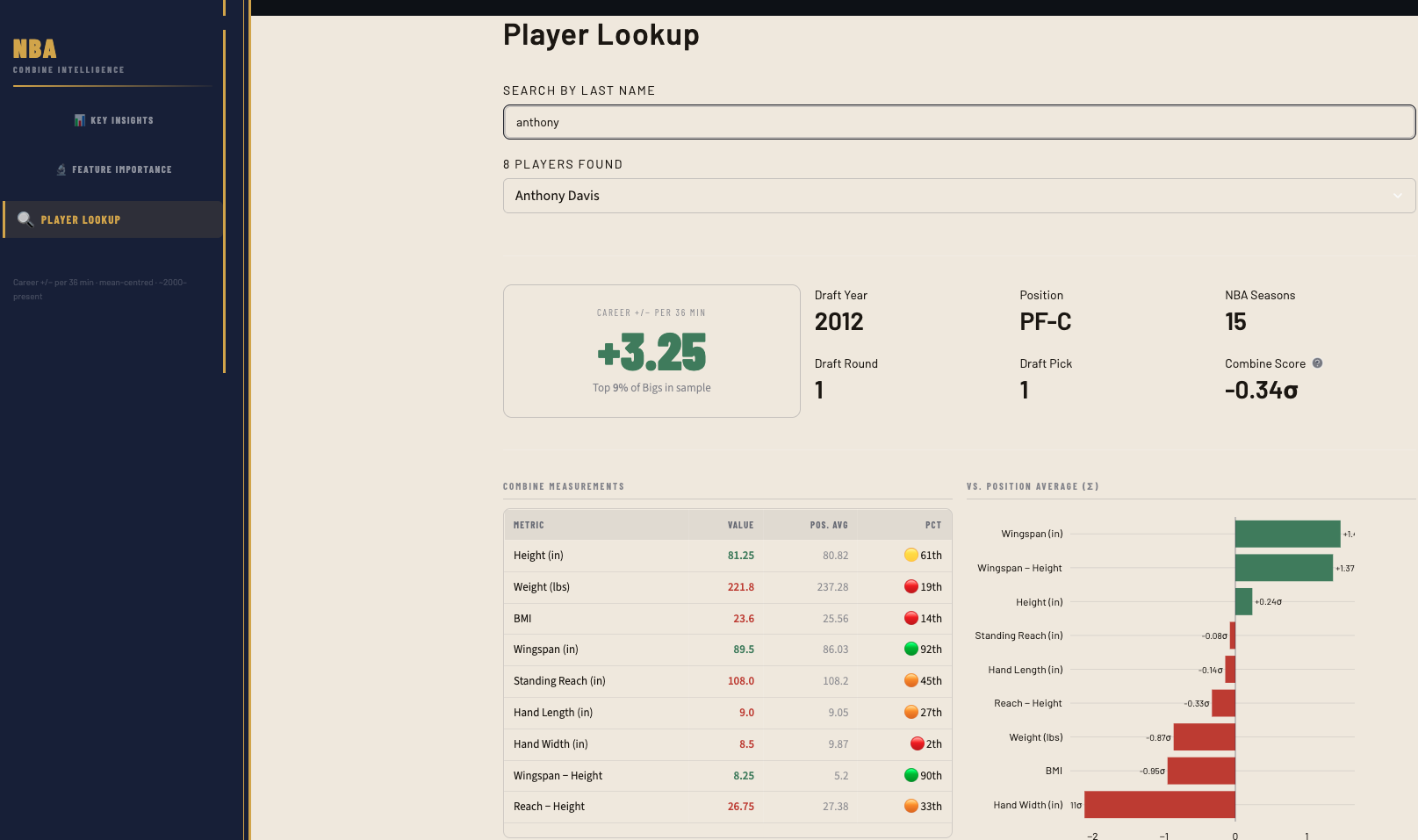Screen dimensions: 1418x840
Task: Click the Hand Width value 8.5
Action: (x=746, y=744)
